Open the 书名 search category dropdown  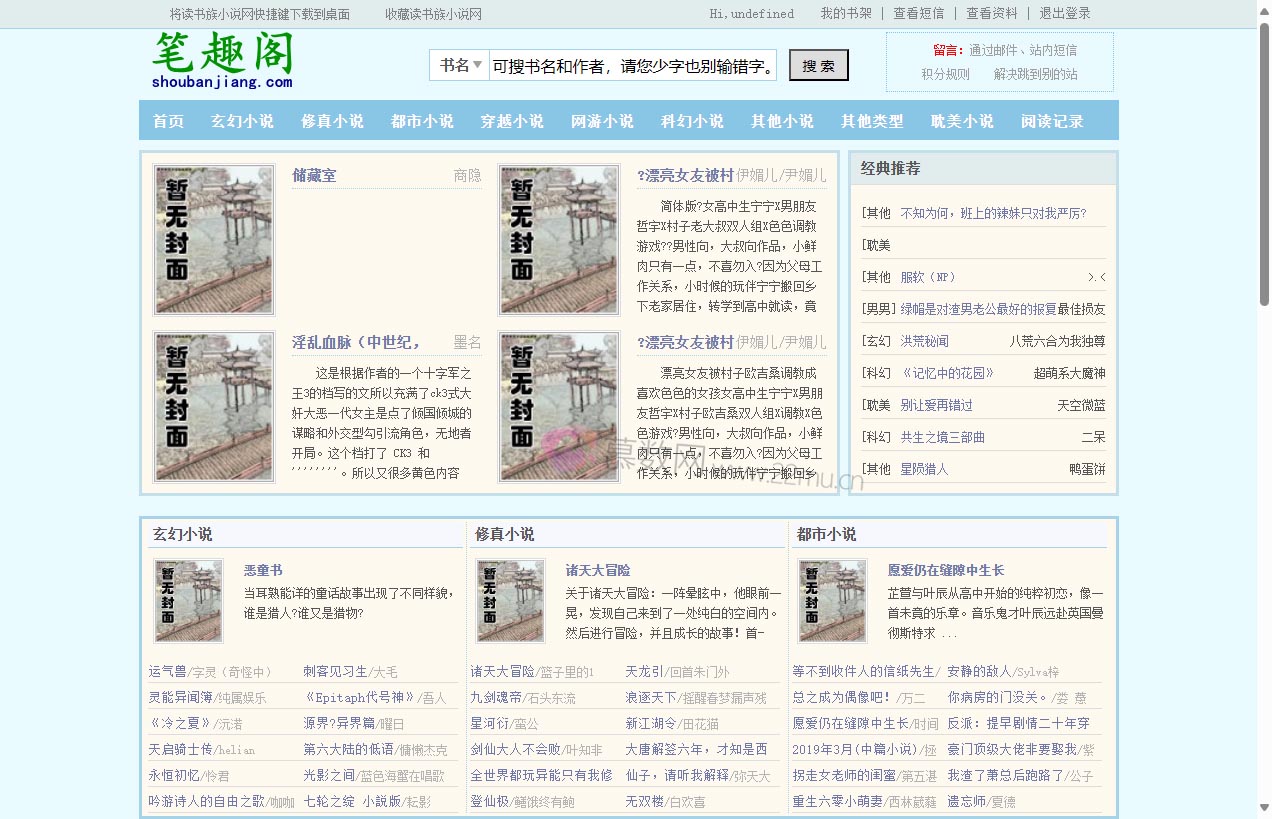(x=458, y=64)
